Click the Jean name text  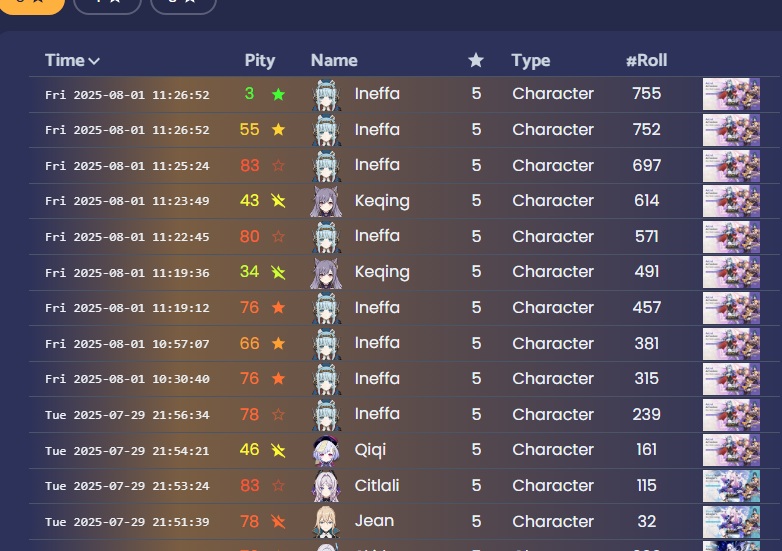374,521
